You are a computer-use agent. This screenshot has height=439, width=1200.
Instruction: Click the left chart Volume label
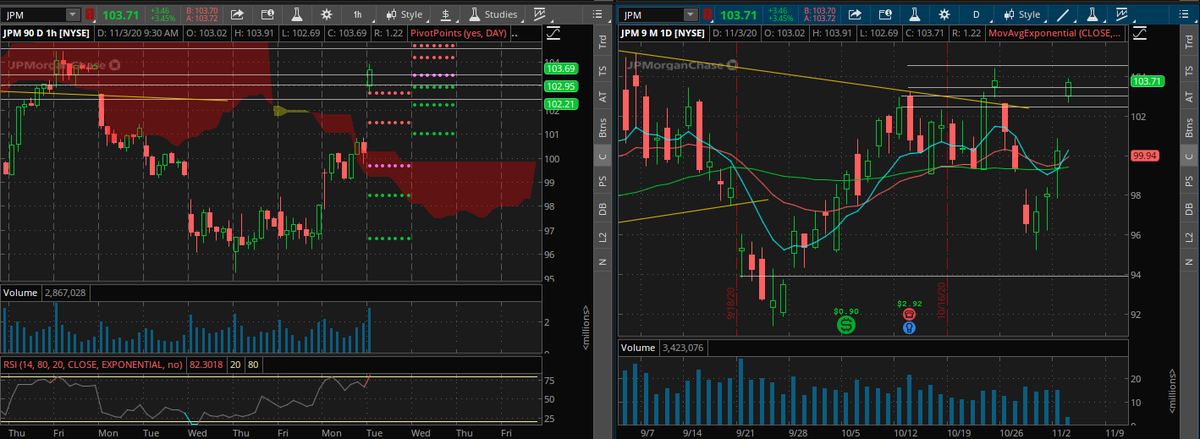point(21,292)
